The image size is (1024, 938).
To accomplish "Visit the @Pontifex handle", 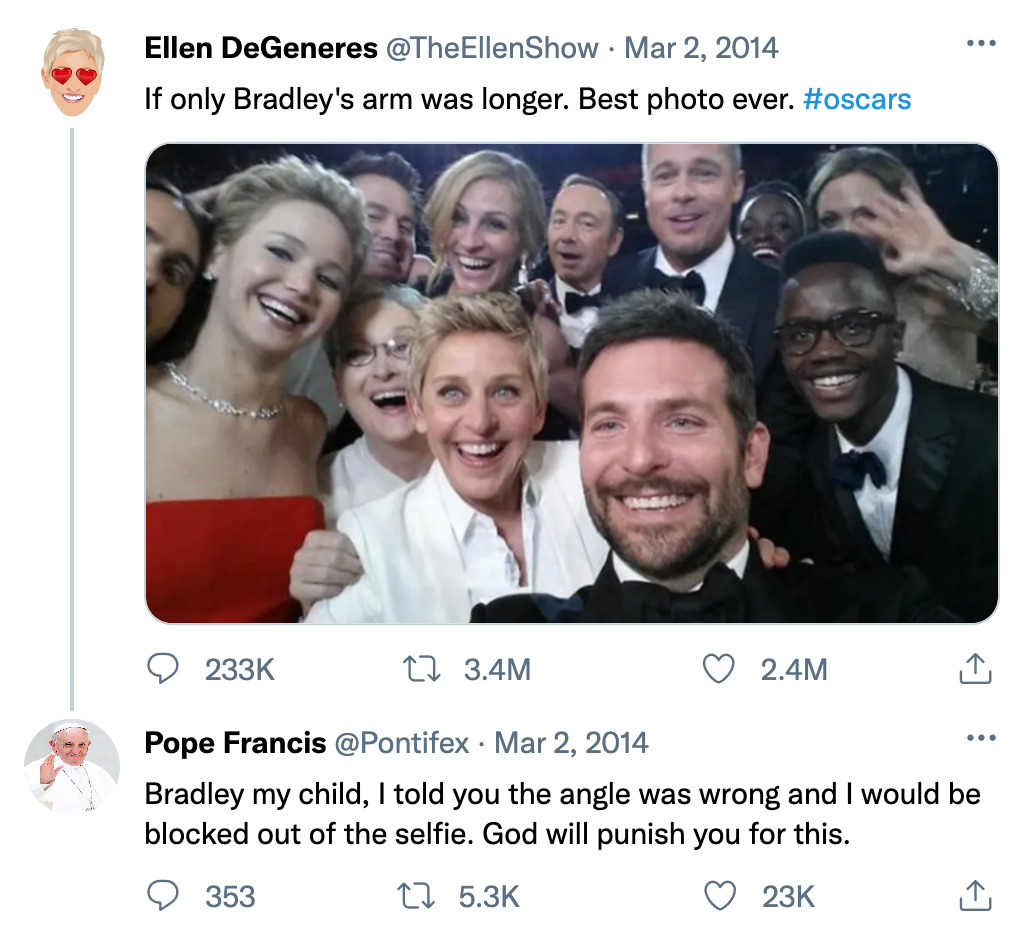I will click(401, 743).
